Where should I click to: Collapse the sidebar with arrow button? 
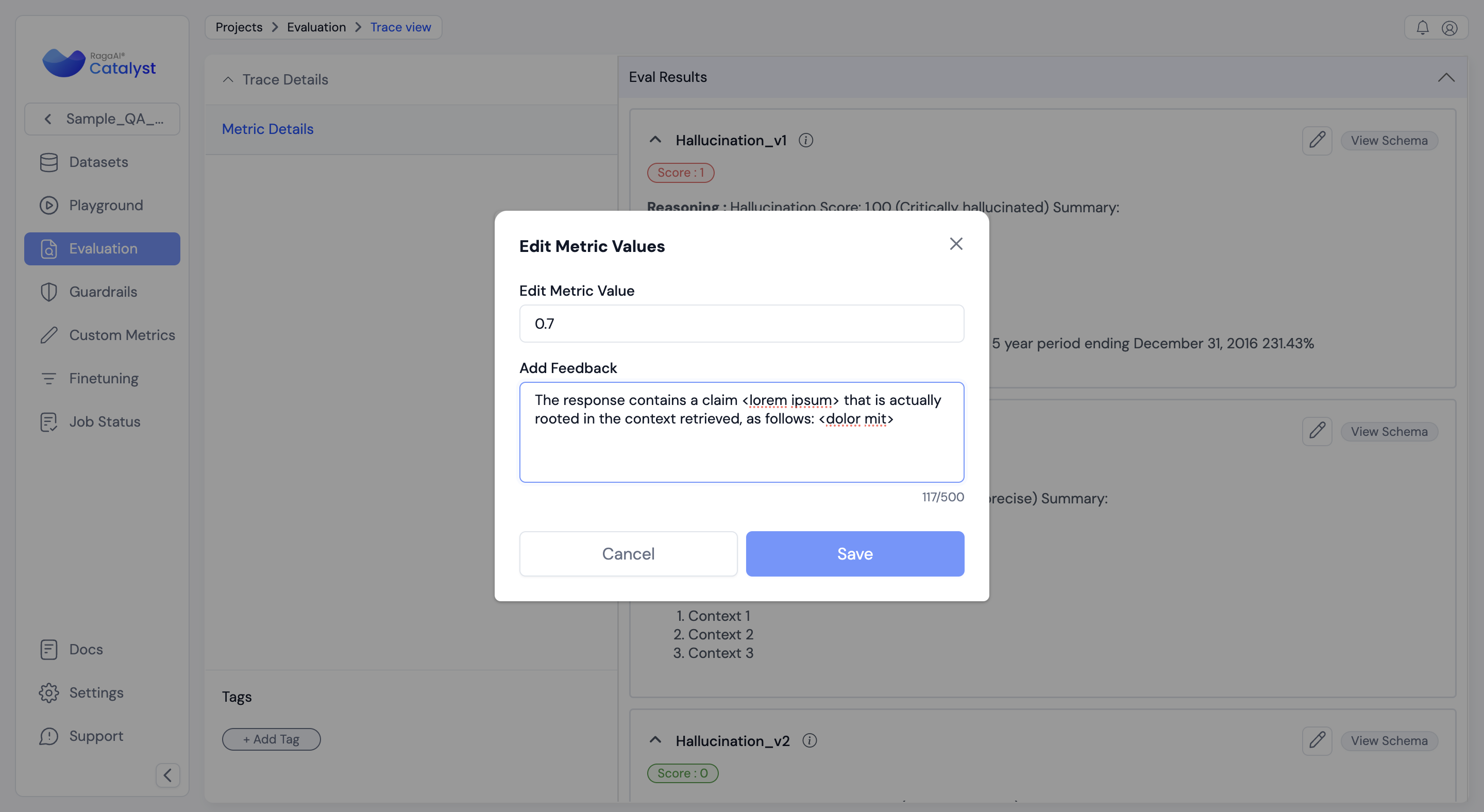pyautogui.click(x=167, y=775)
